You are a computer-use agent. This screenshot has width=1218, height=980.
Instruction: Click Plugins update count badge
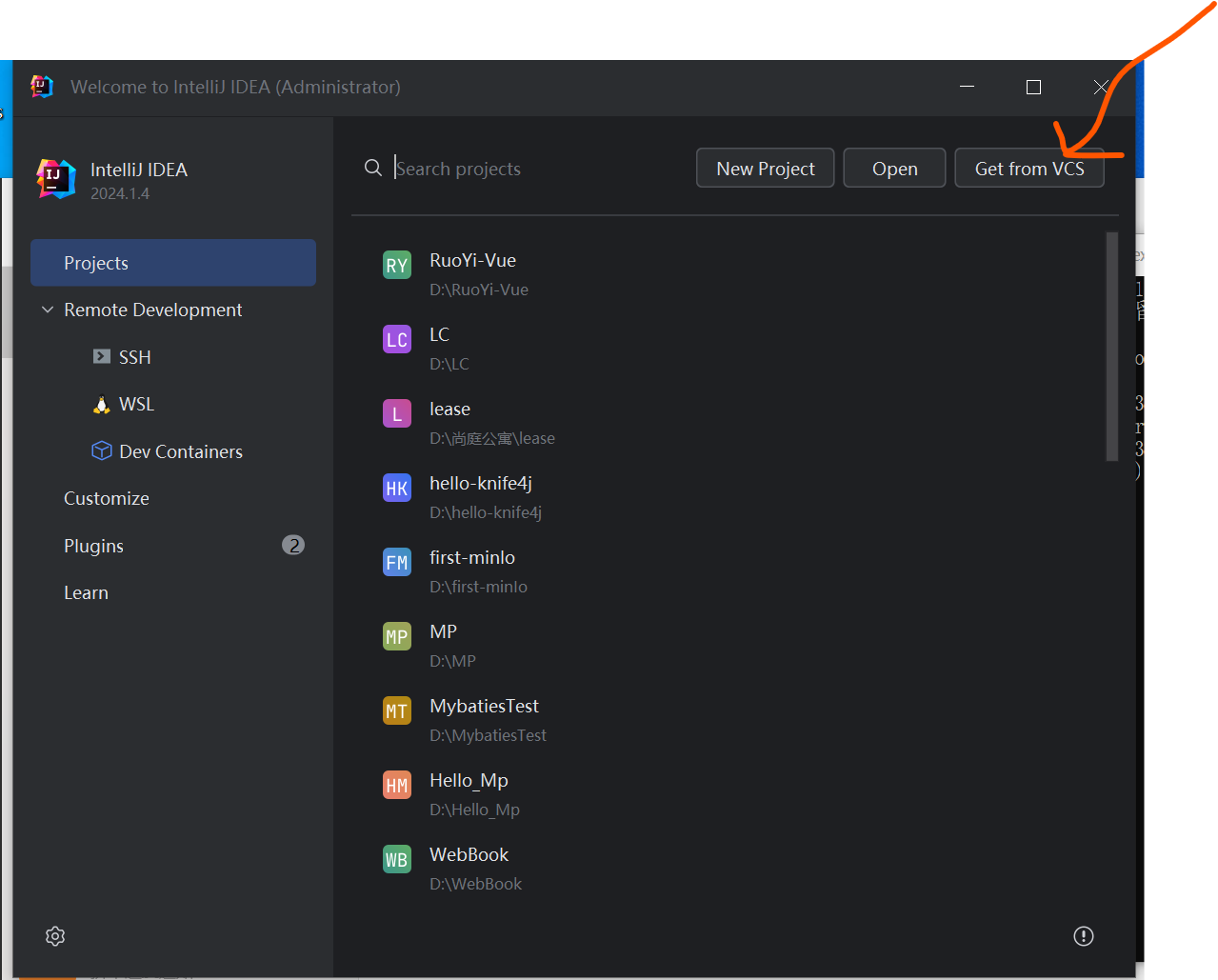pyautogui.click(x=293, y=545)
